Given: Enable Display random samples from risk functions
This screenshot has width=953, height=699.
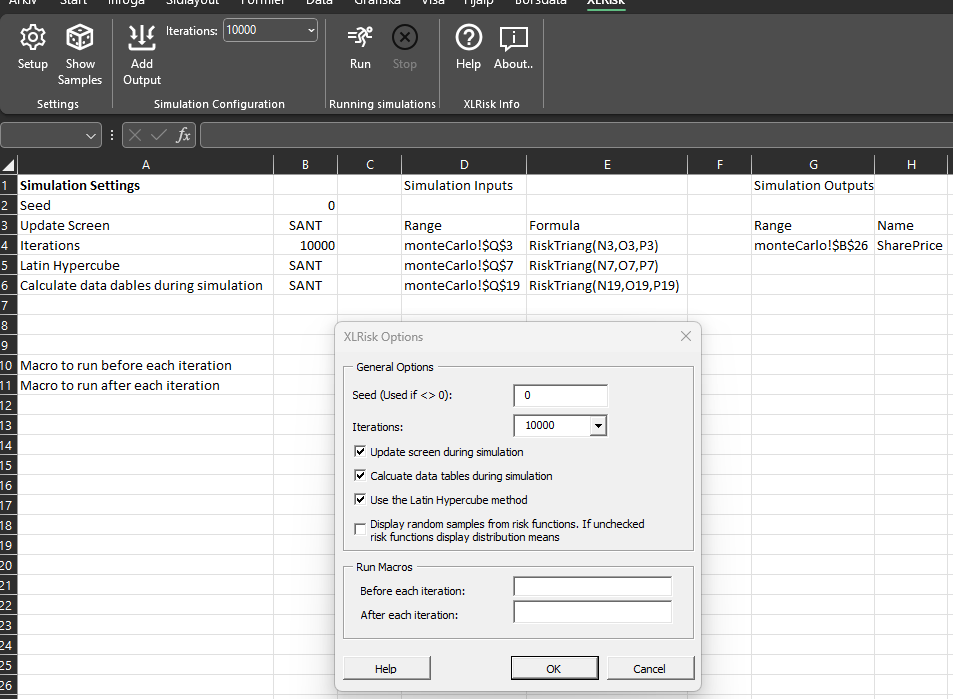Looking at the screenshot, I should (x=360, y=529).
